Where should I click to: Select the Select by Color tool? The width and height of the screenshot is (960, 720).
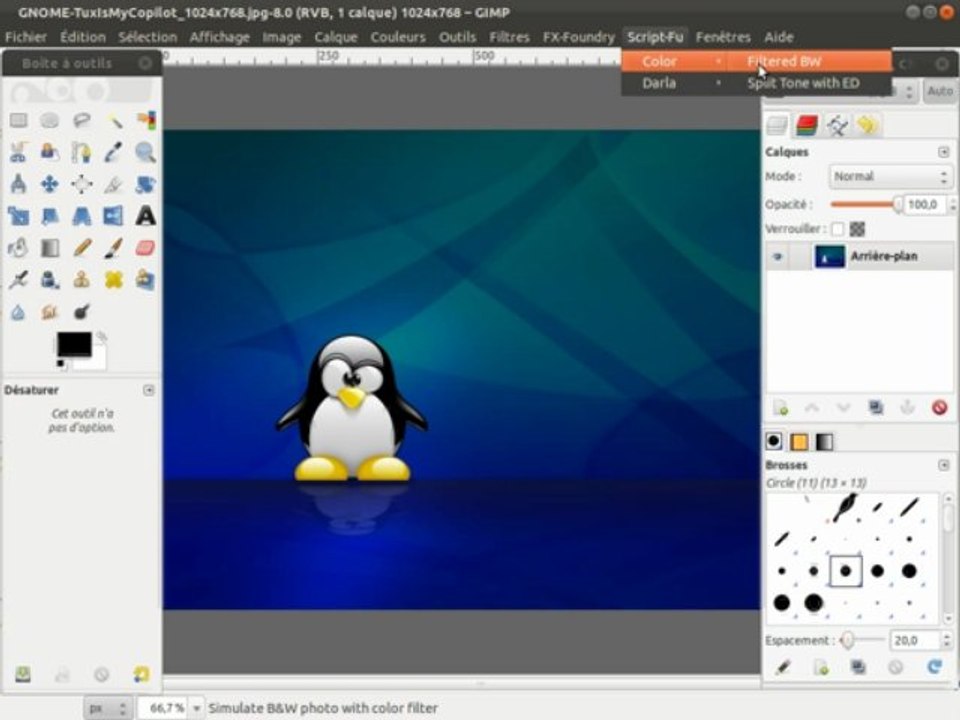(x=146, y=120)
